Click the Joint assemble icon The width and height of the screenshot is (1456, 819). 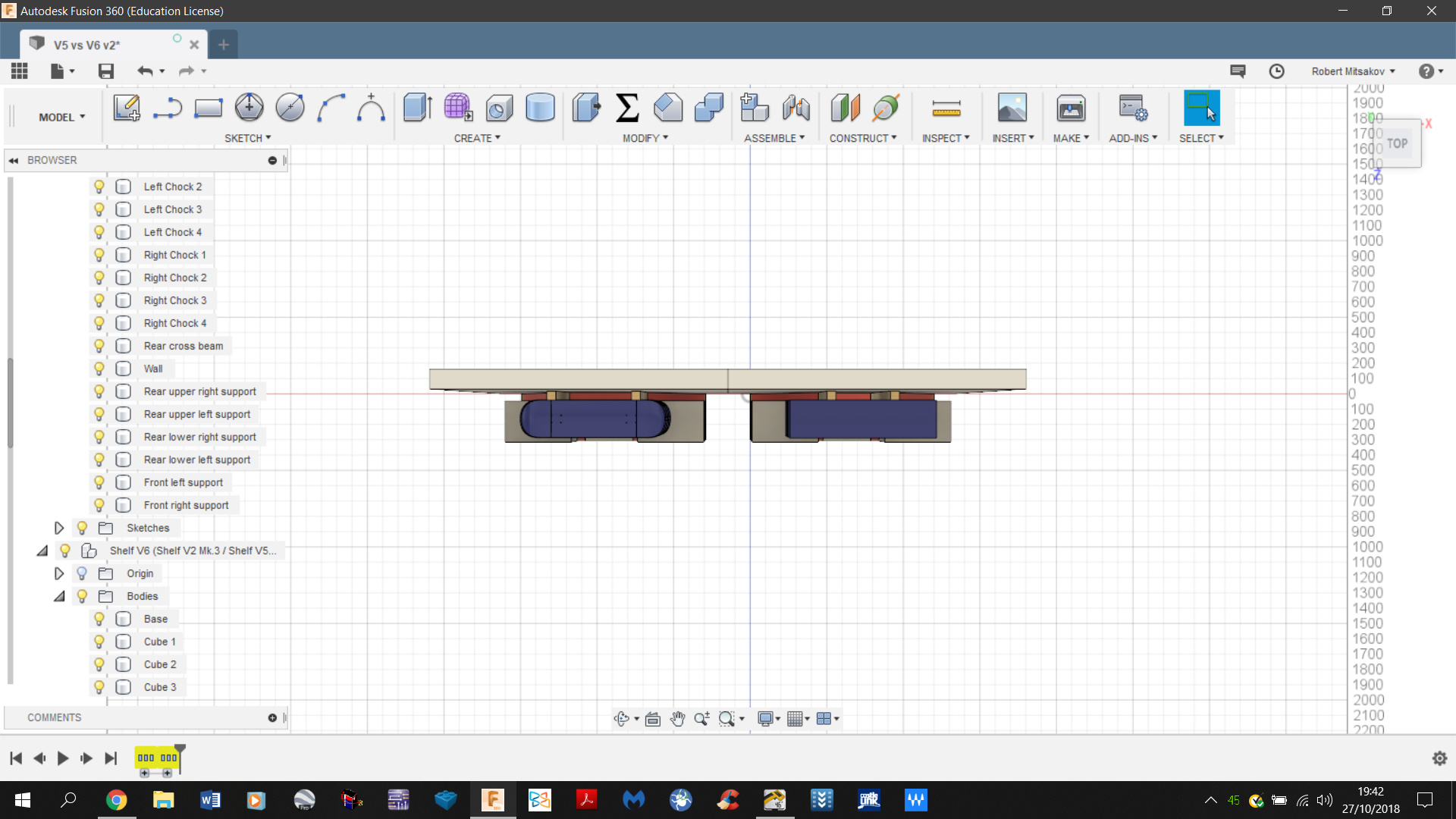796,108
